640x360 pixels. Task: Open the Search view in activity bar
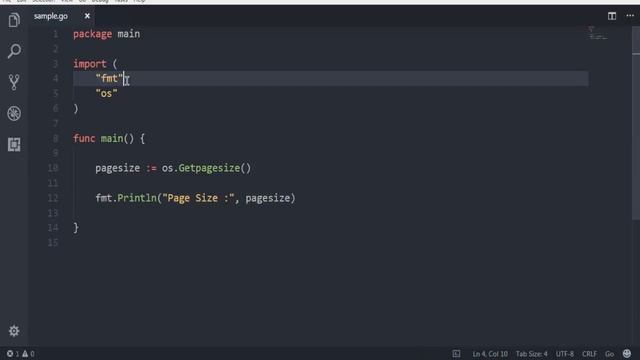pos(14,51)
